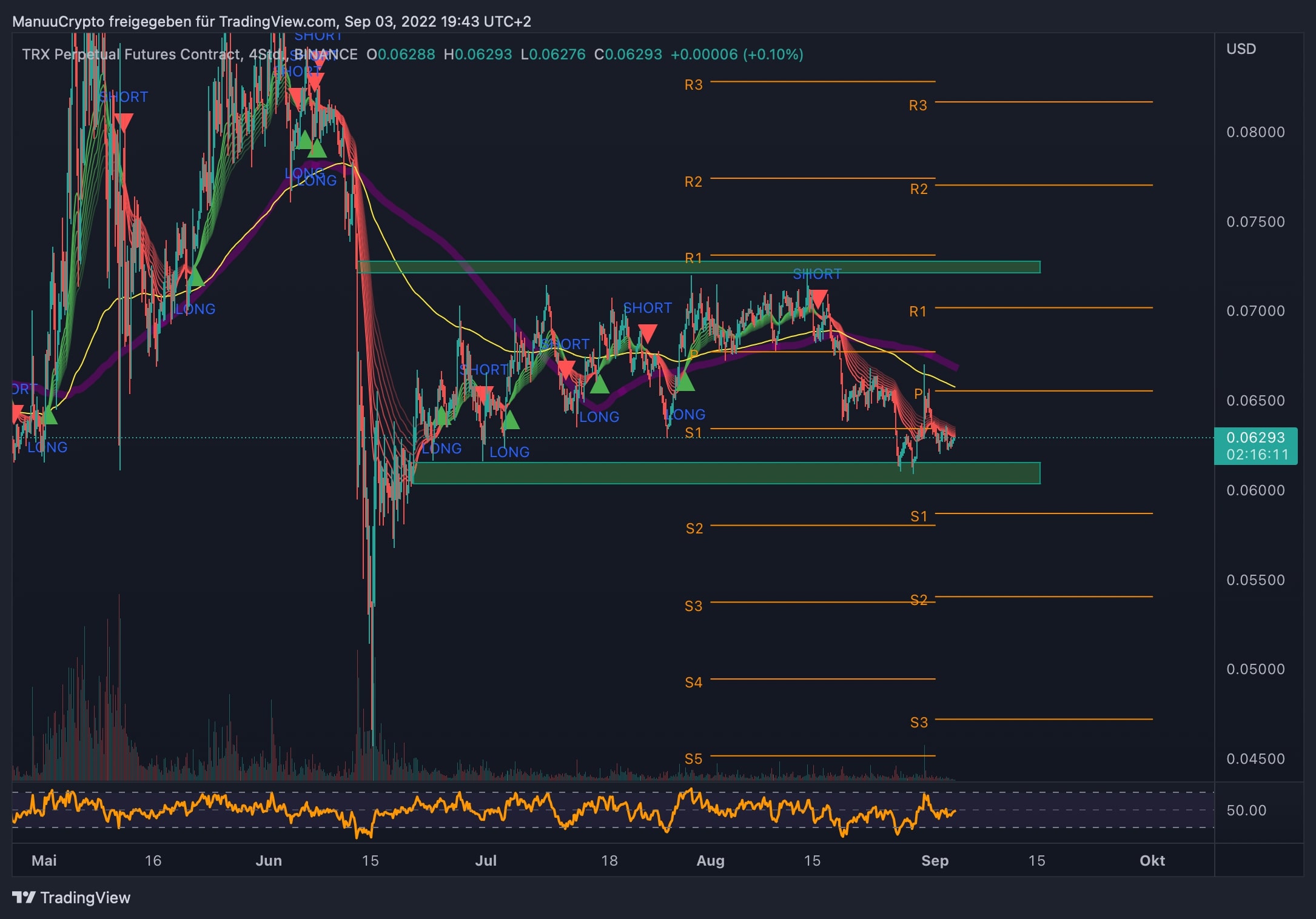
Task: Click the +0.00006 (+0.10%) change value
Action: [737, 54]
